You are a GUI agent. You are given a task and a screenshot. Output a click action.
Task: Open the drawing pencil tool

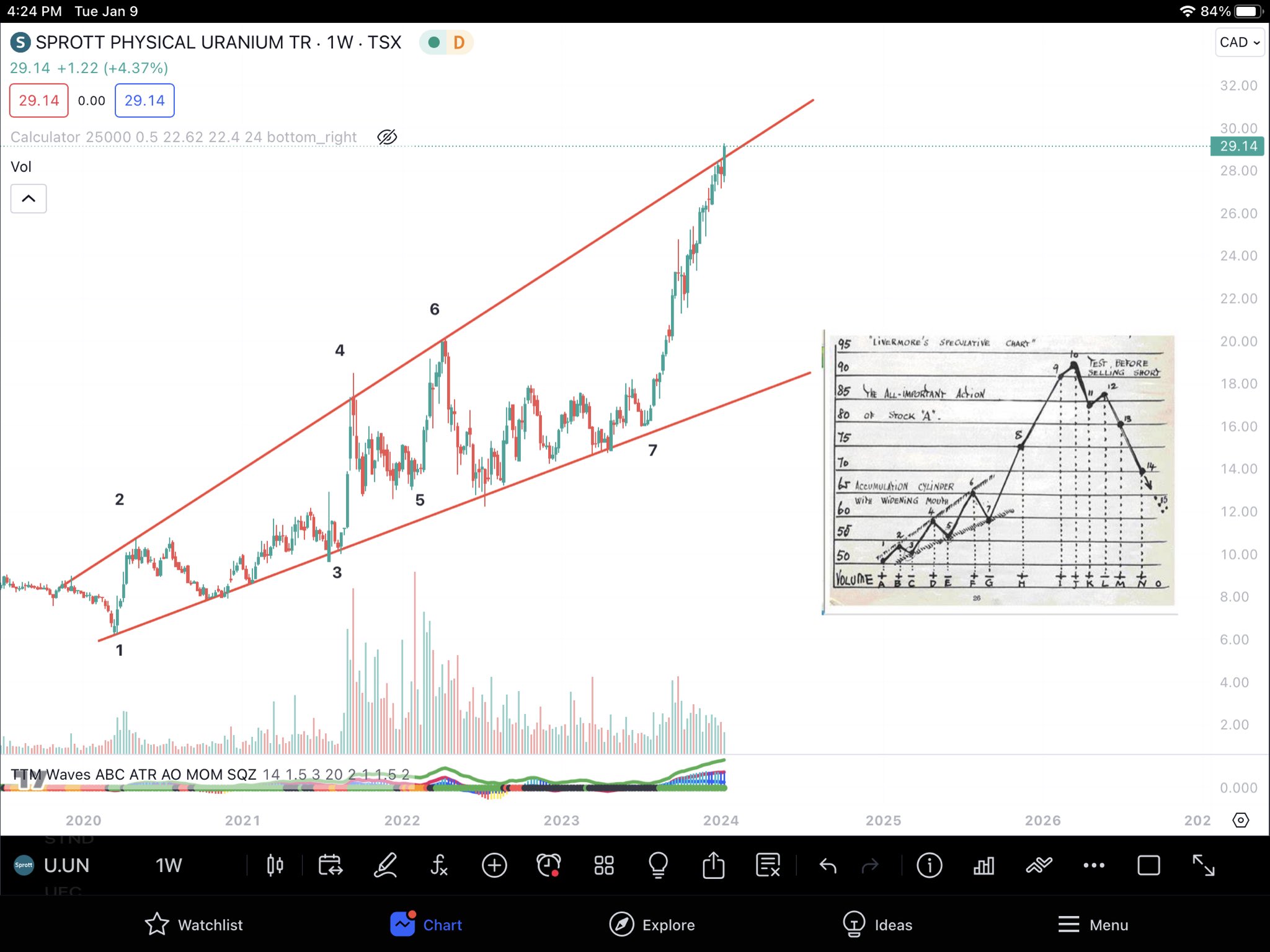point(385,865)
